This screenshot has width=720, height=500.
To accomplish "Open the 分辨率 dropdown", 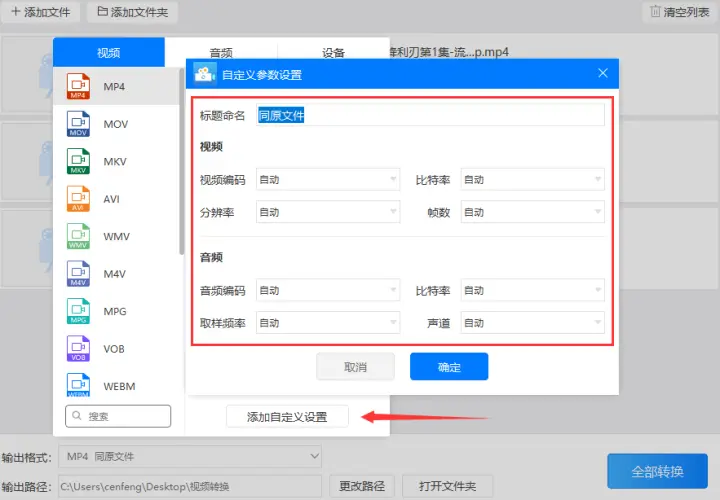I will point(328,212).
